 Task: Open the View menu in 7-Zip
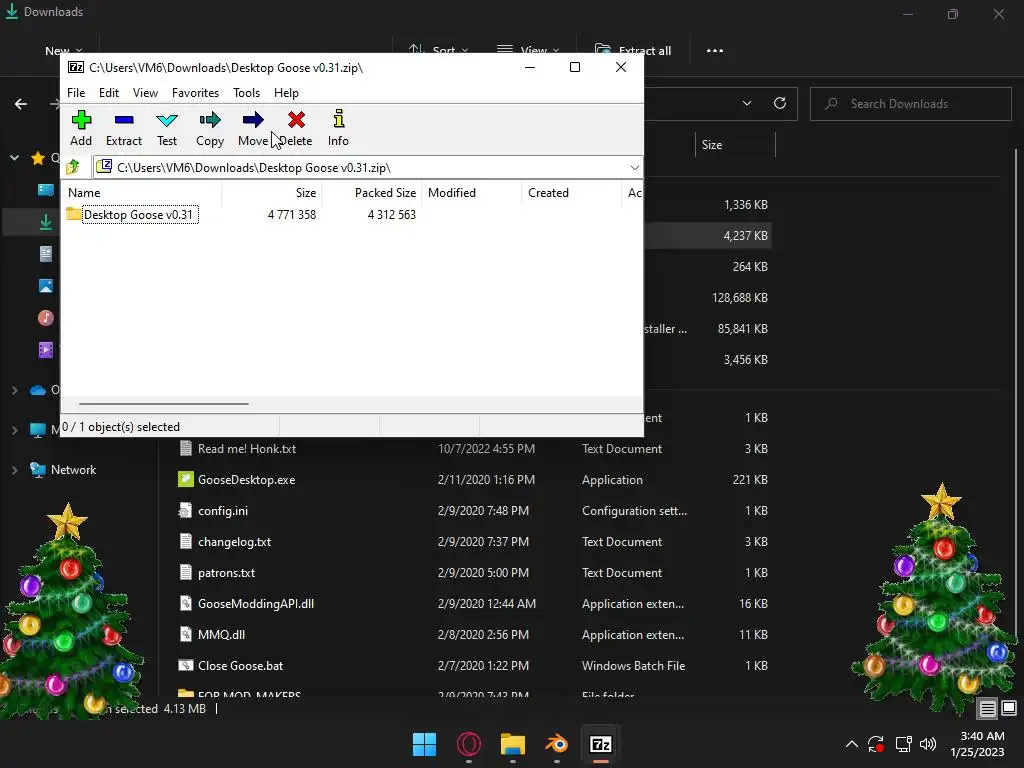click(145, 93)
